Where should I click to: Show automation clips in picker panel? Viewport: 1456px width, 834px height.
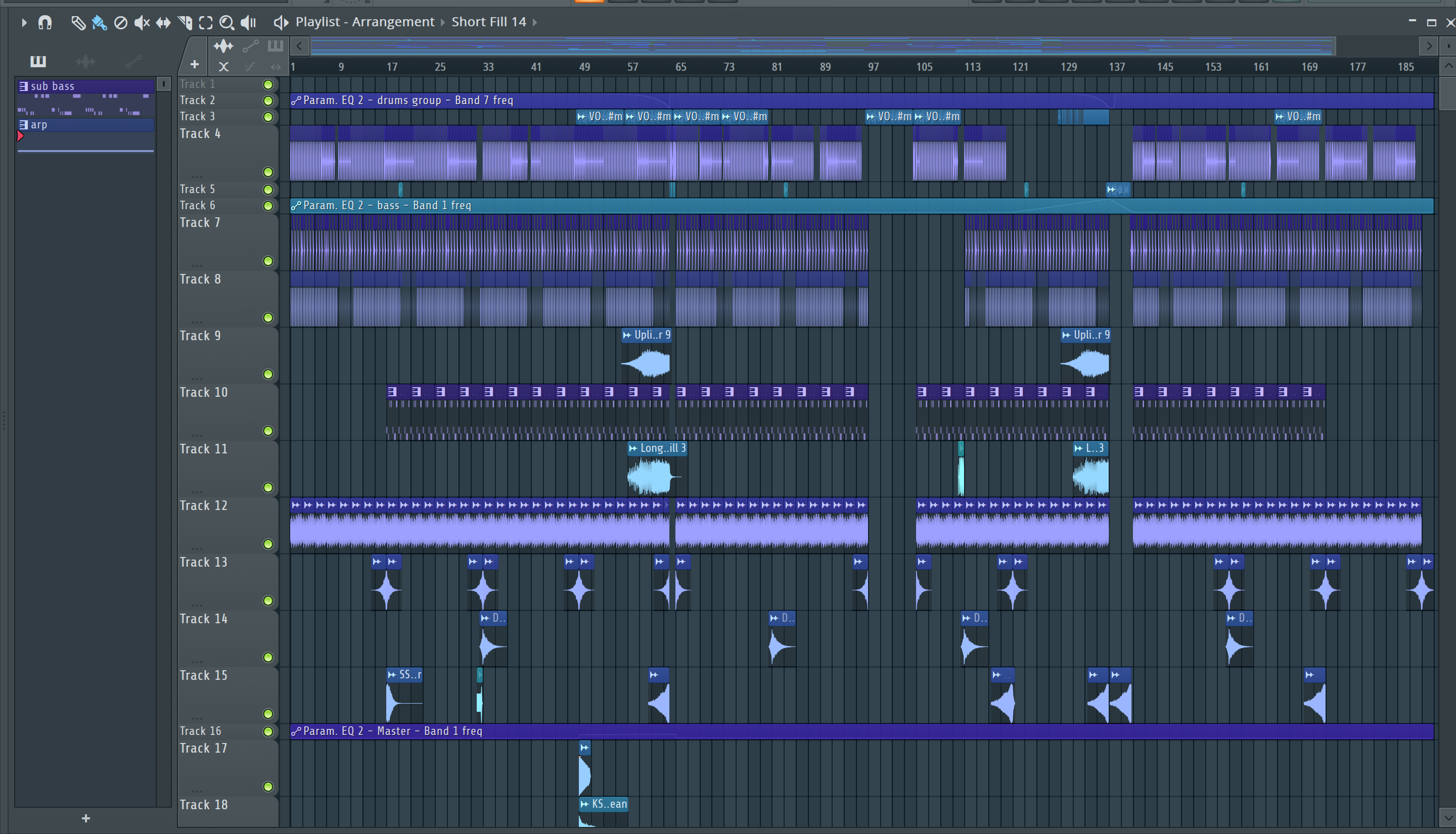coord(133,61)
